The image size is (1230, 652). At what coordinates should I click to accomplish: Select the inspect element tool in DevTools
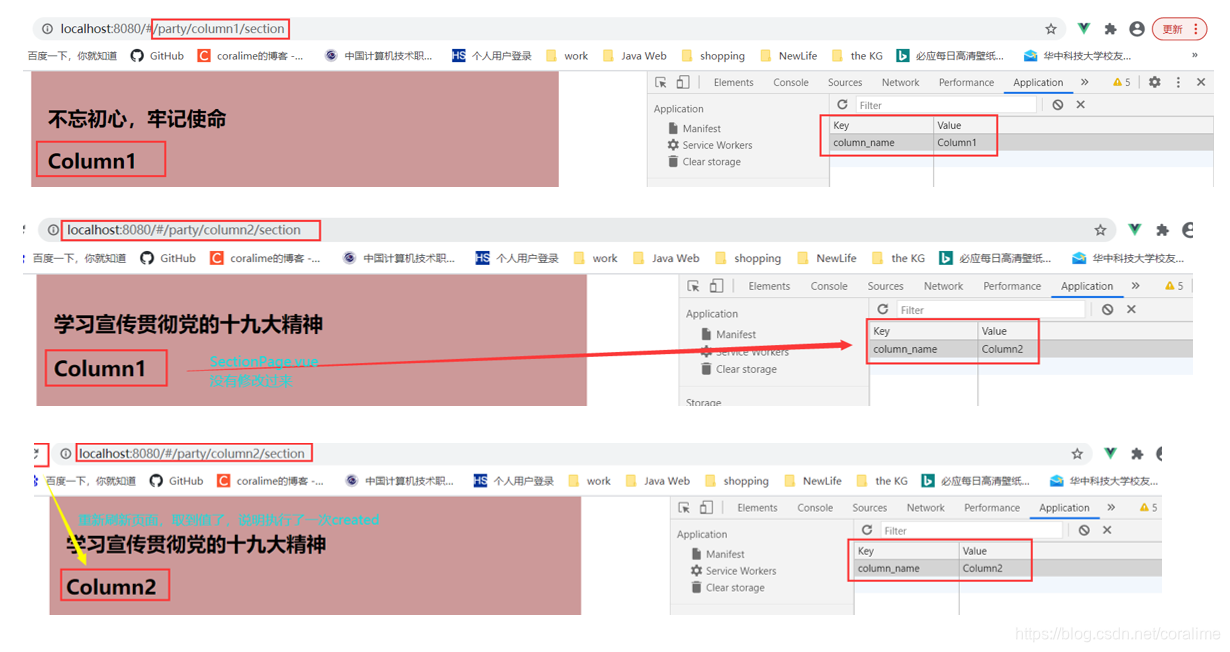662,82
